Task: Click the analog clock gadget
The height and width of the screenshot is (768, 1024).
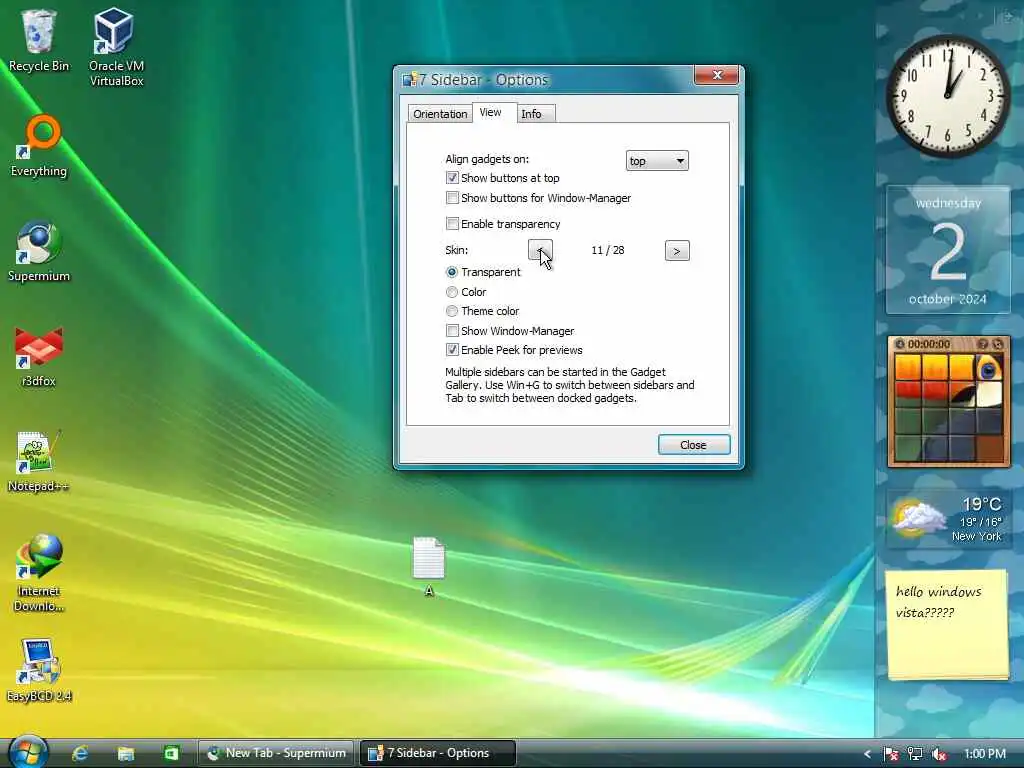Action: 948,96
